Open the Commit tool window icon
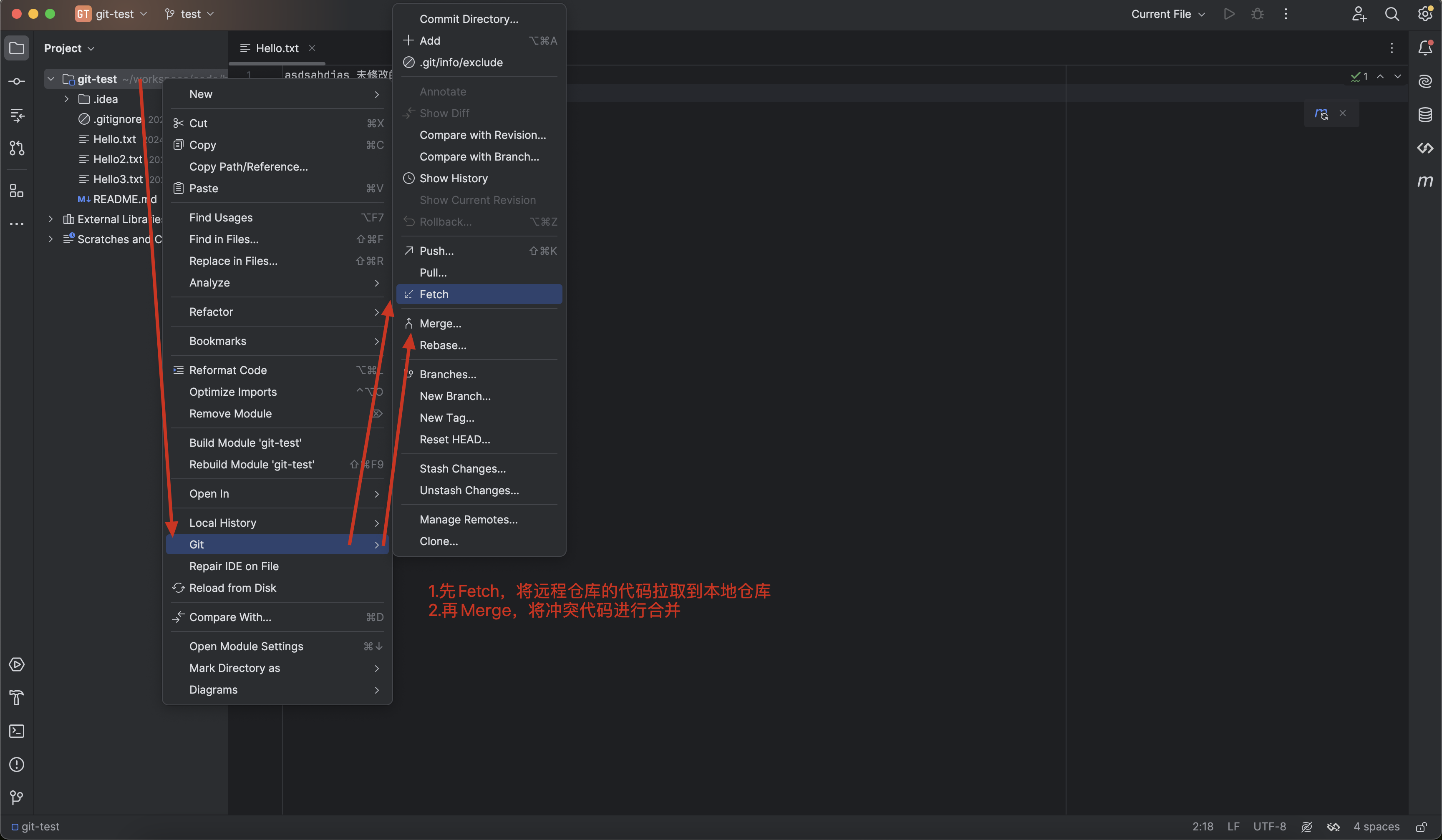1442x840 pixels. (17, 81)
